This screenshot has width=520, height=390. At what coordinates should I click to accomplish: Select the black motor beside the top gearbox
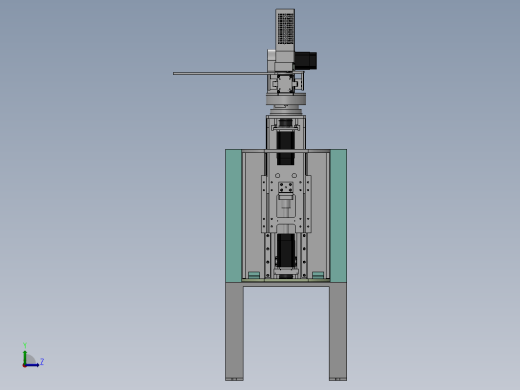tap(305, 60)
